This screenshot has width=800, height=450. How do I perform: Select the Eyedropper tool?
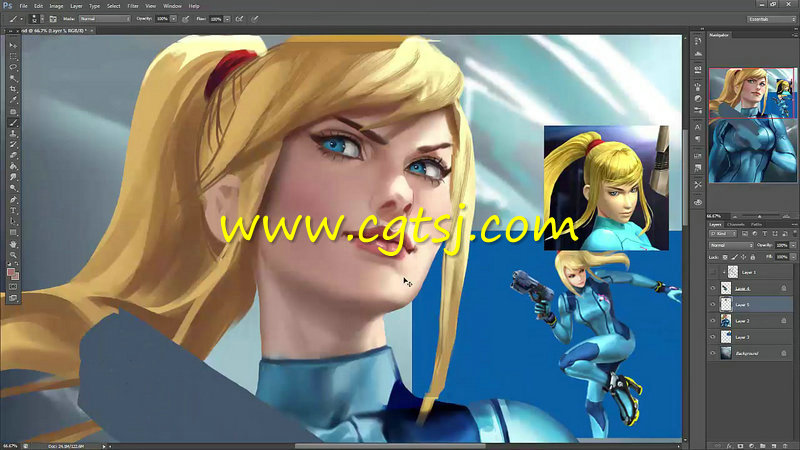click(13, 101)
